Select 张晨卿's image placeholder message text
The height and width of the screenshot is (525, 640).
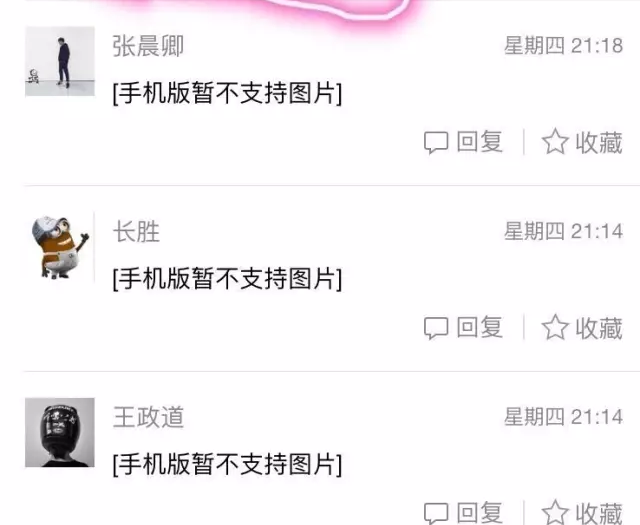pos(227,93)
